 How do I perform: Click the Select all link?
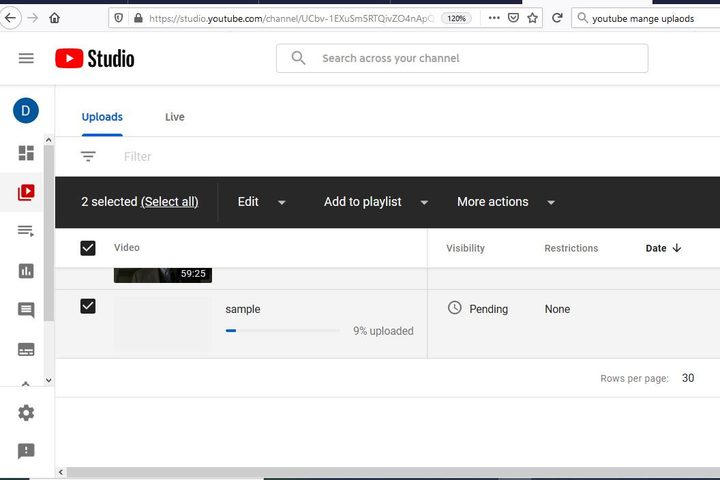169,202
